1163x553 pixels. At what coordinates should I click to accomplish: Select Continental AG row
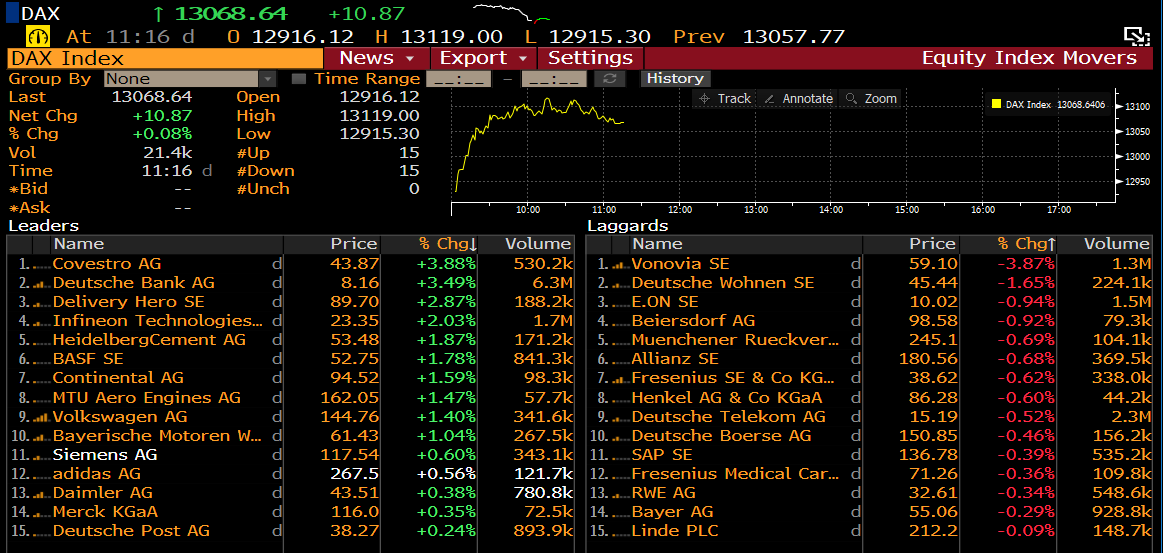[x=290, y=379]
